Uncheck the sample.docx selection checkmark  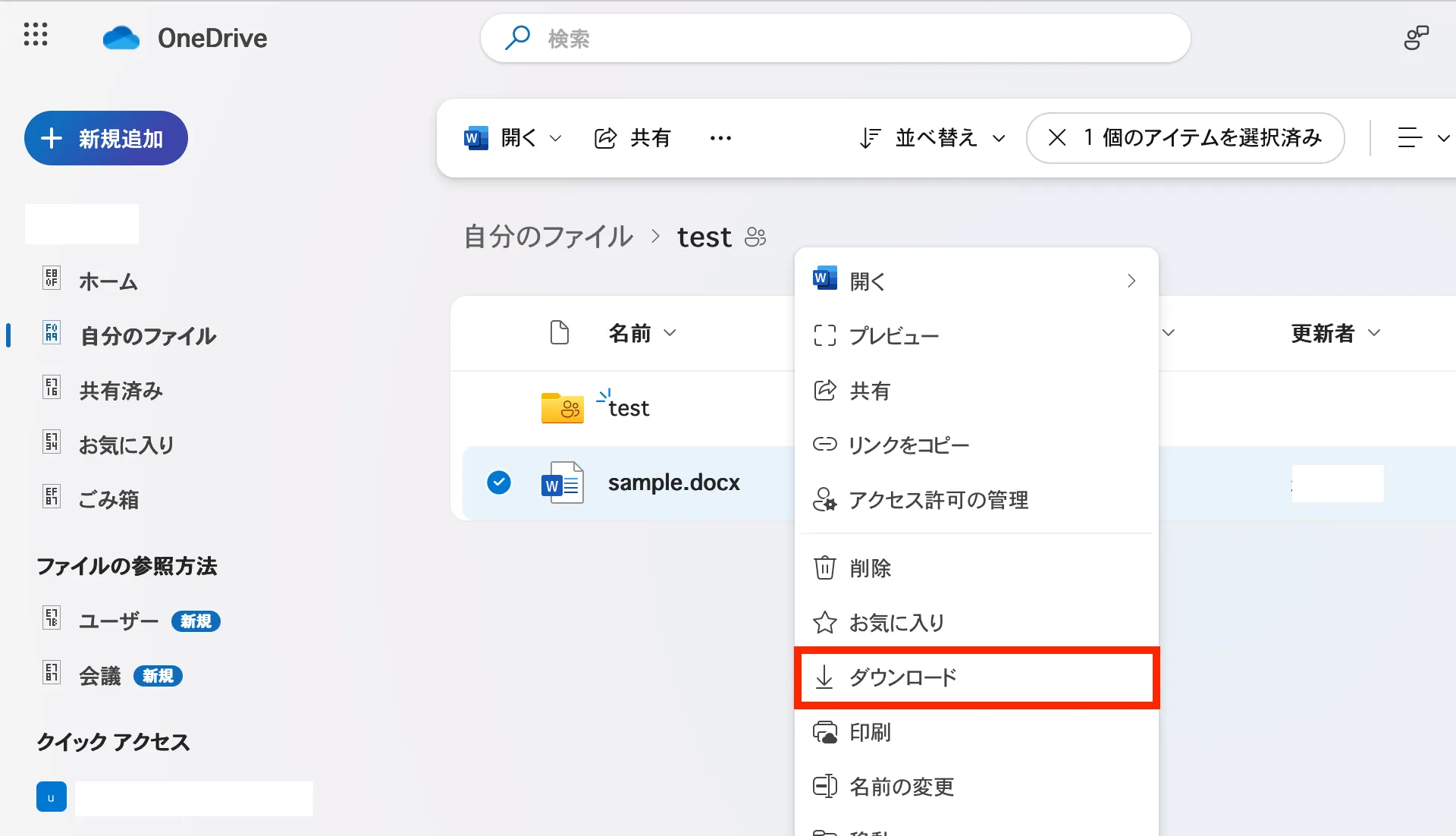coord(499,482)
